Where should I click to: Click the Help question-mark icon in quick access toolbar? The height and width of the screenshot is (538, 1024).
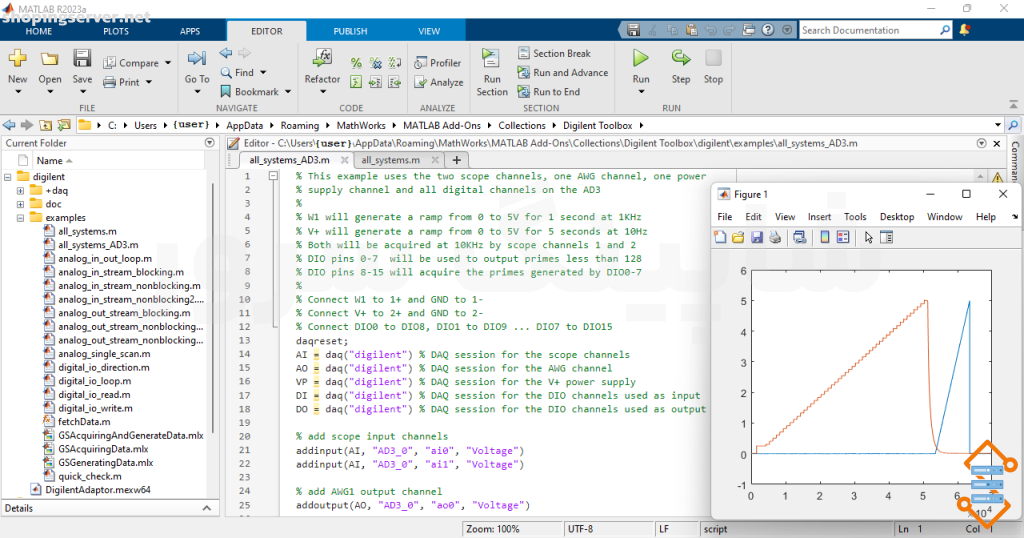point(768,30)
